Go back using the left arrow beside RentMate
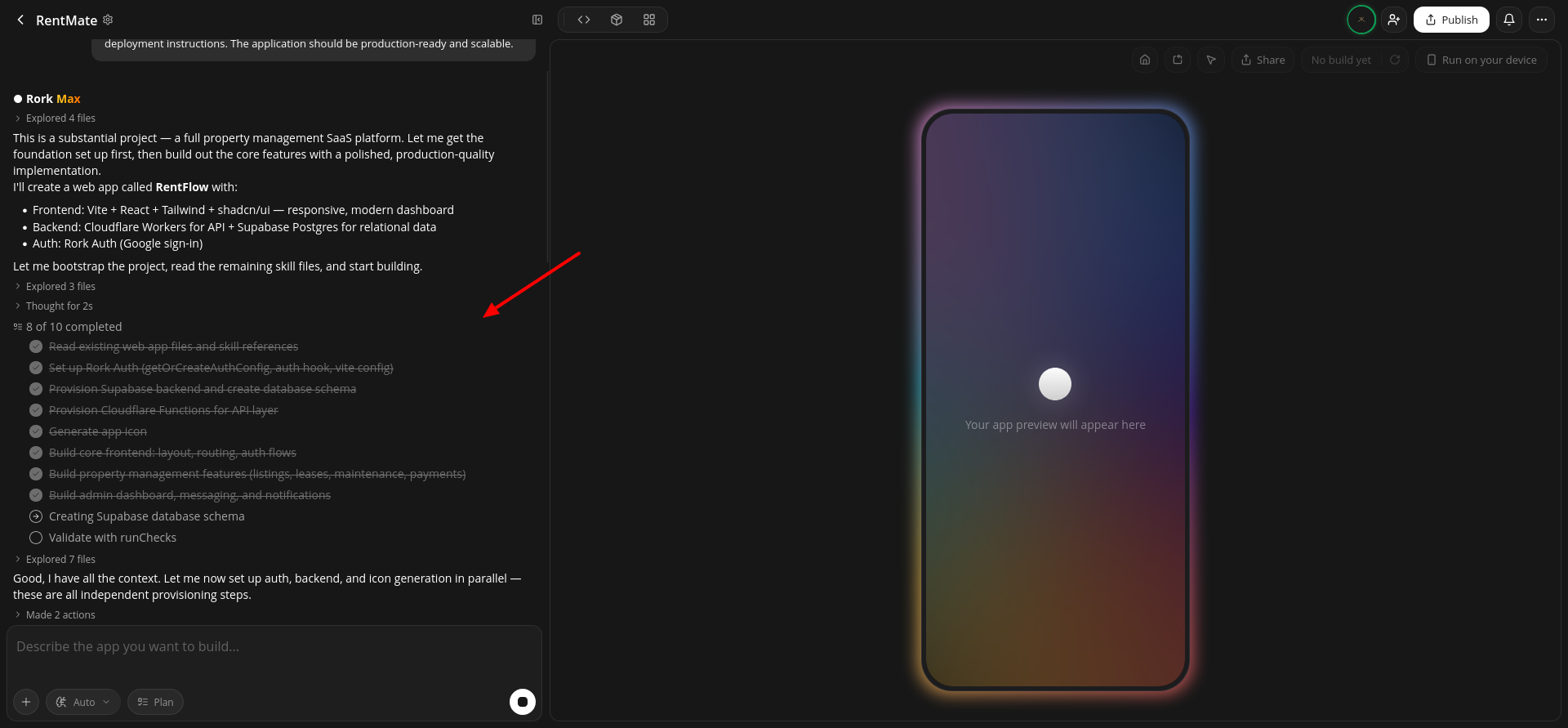Image resolution: width=1568 pixels, height=728 pixels. (20, 20)
